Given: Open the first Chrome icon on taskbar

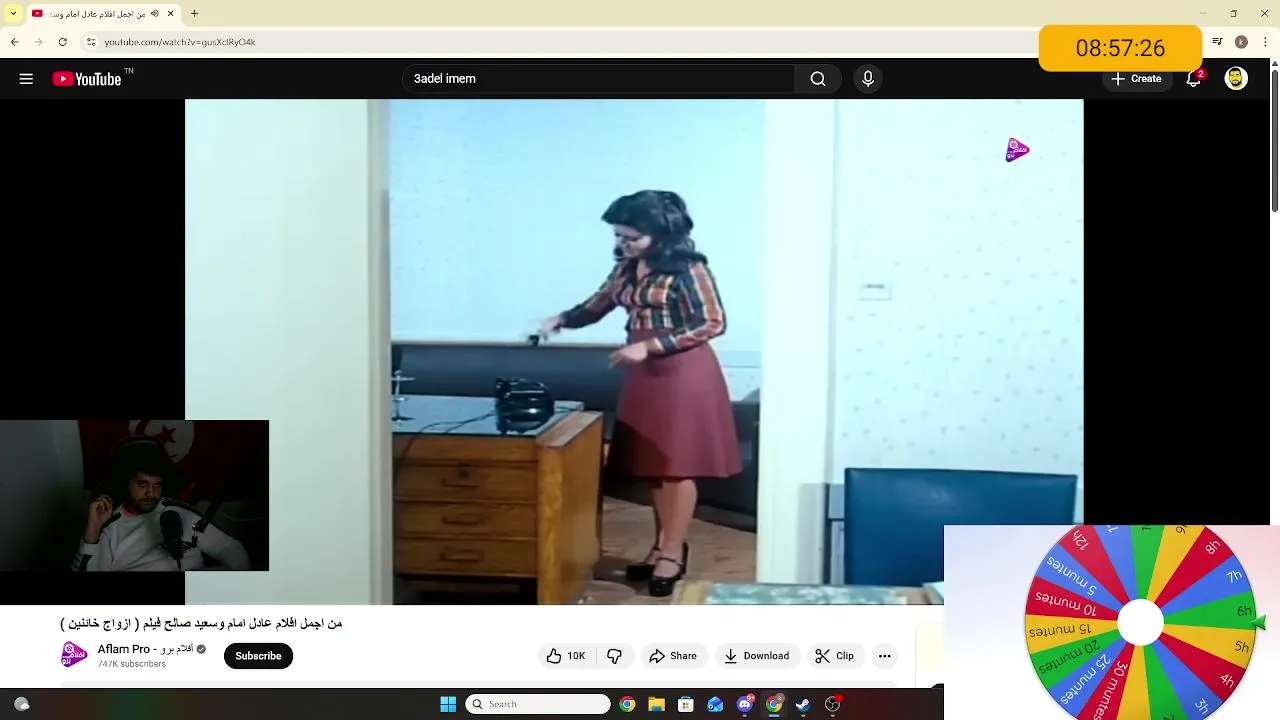Looking at the screenshot, I should coord(627,704).
